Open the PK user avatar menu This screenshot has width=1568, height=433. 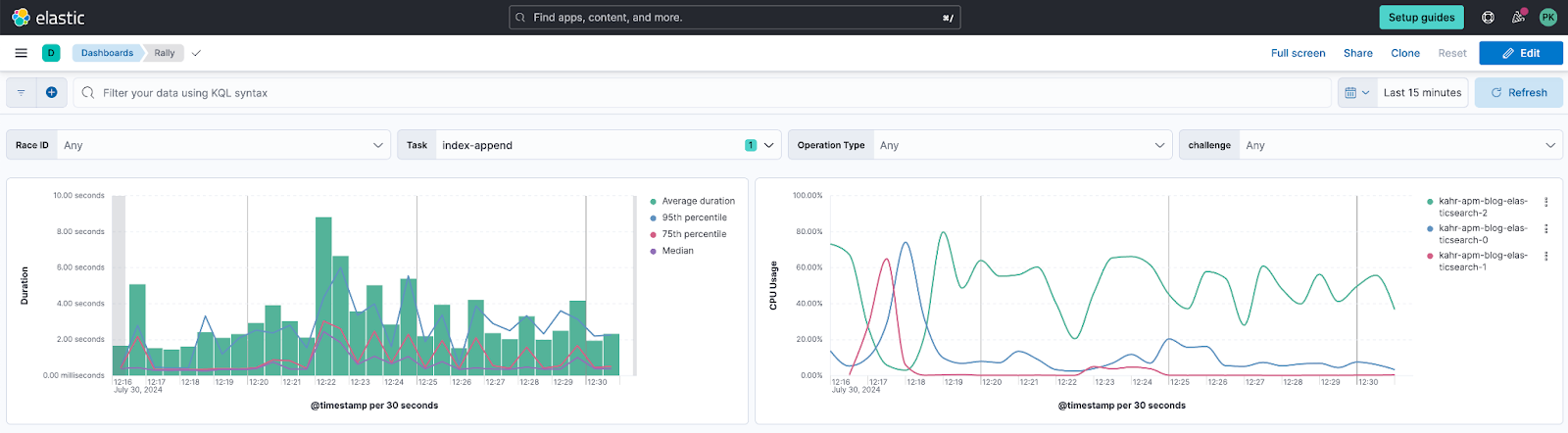[x=1548, y=18]
